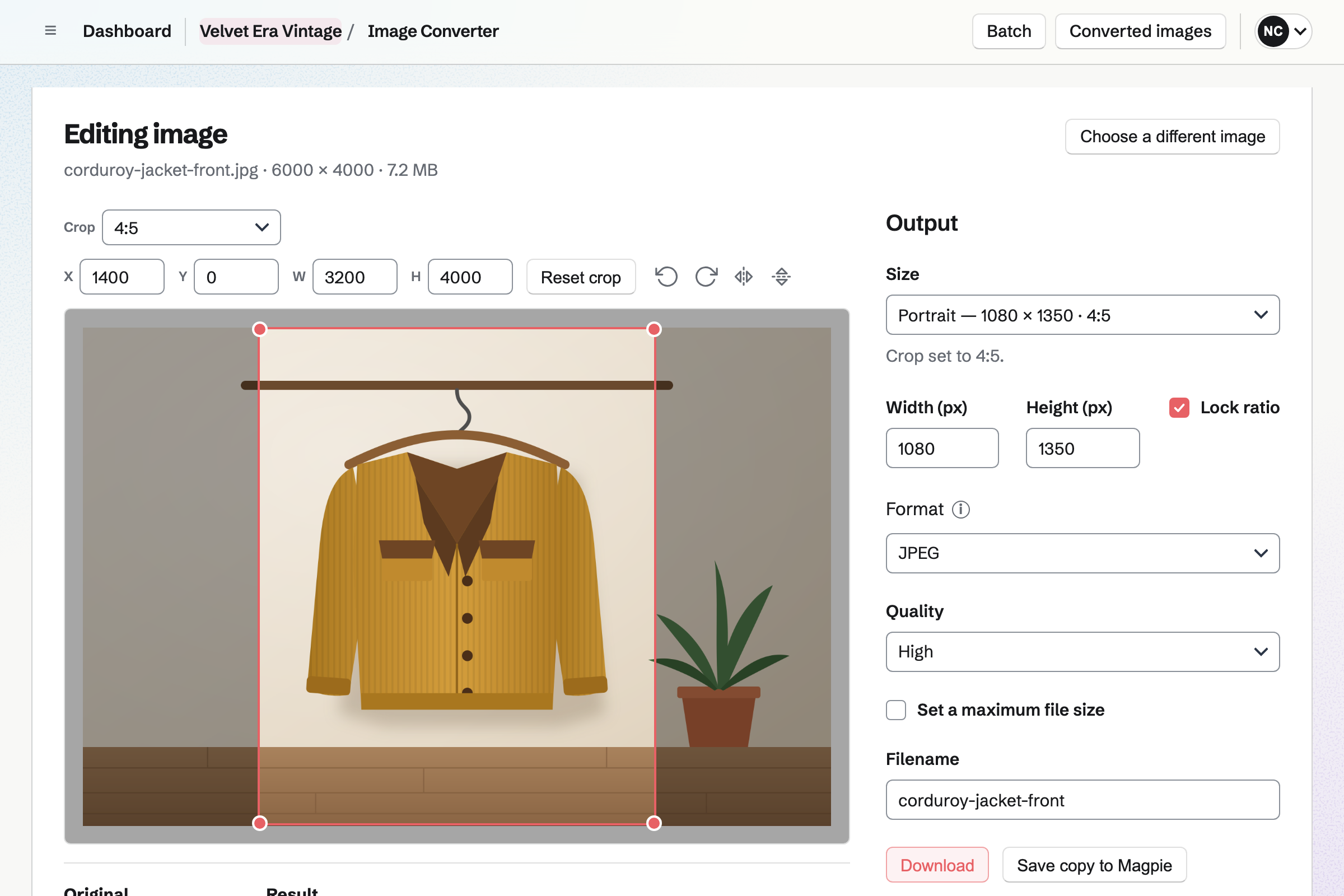Download the converted image
This screenshot has width=1344, height=896.
937,865
